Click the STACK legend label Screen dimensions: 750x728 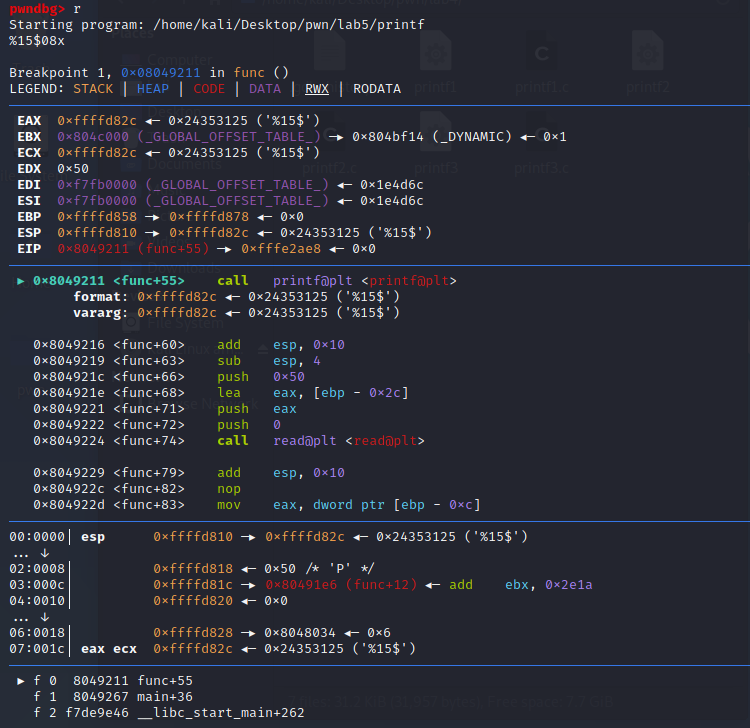(x=93, y=89)
